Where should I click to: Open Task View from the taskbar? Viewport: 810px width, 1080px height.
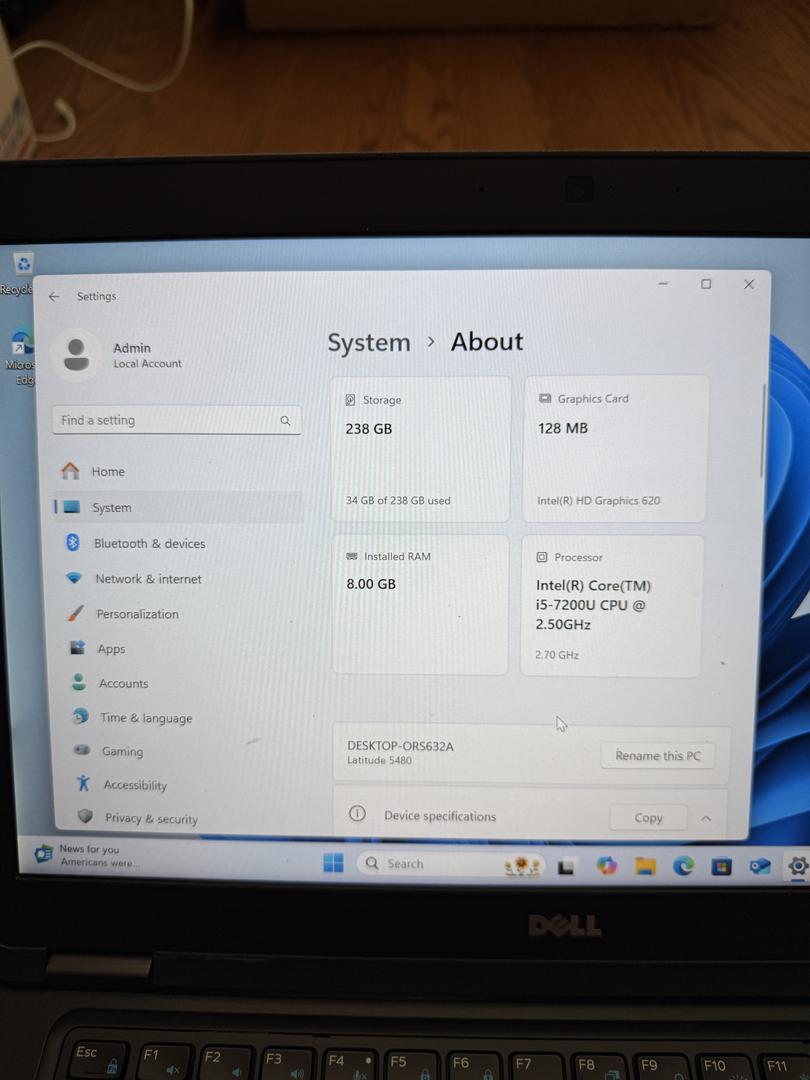click(566, 866)
